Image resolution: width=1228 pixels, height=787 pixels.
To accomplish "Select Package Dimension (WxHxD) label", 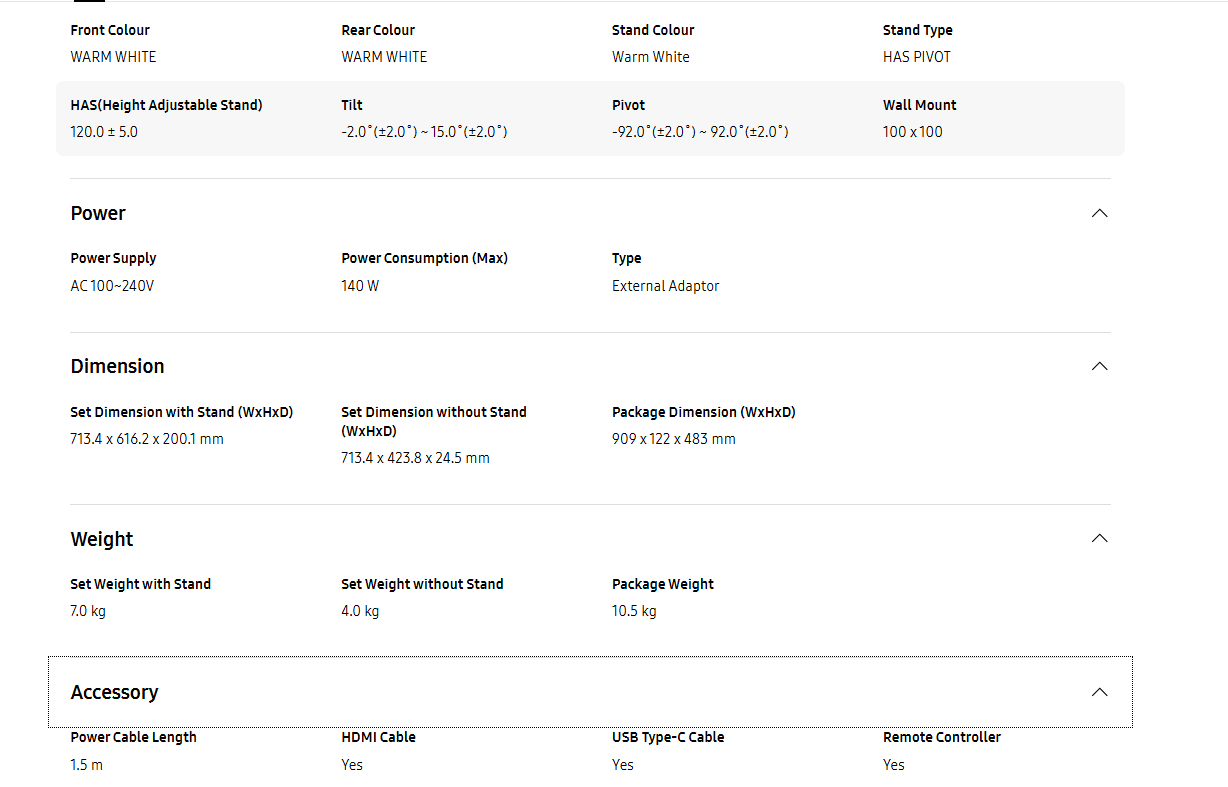I will 704,412.
